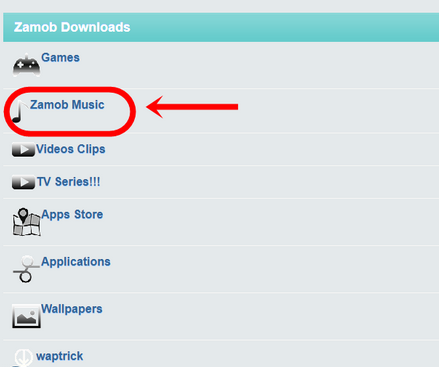439x367 pixels.
Task: Go to the Apps Store link
Action: coord(72,215)
